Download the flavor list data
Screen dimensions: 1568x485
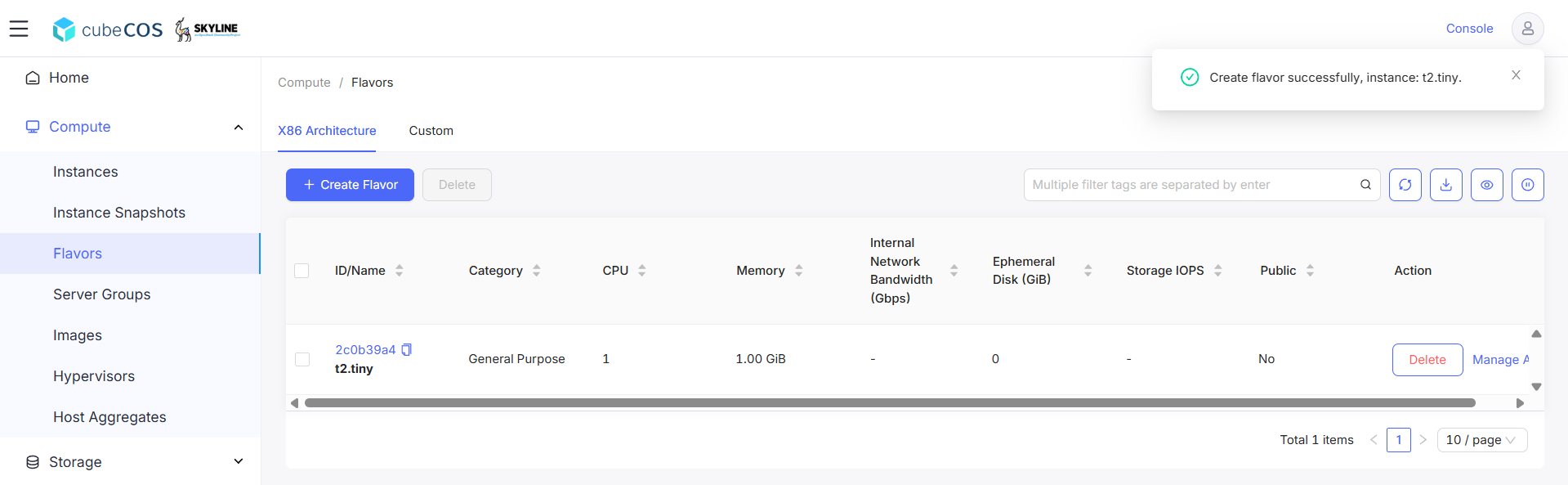(1445, 185)
